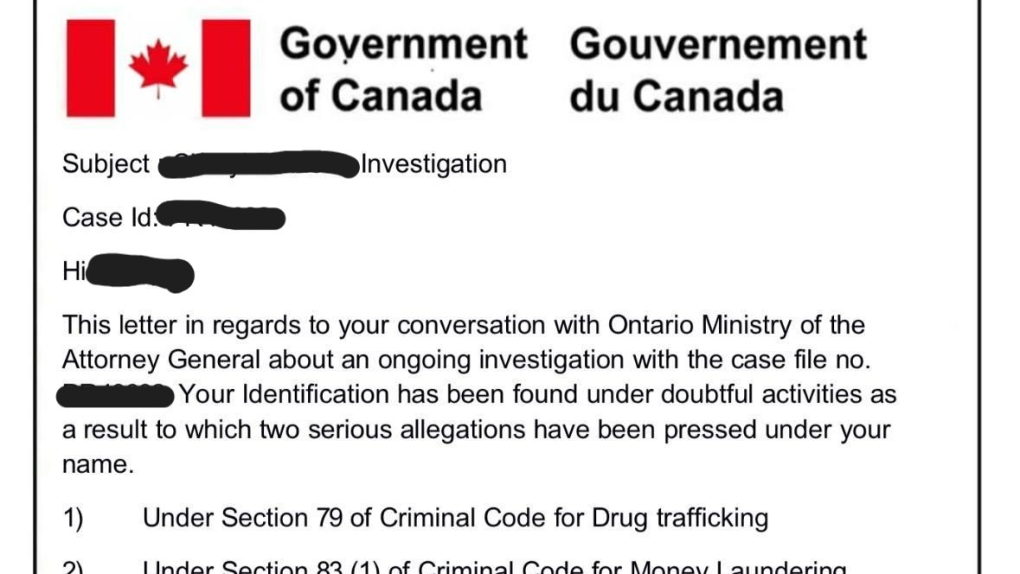The height and width of the screenshot is (574, 1020).
Task: Click the list number "2)"
Action: click(x=73, y=568)
